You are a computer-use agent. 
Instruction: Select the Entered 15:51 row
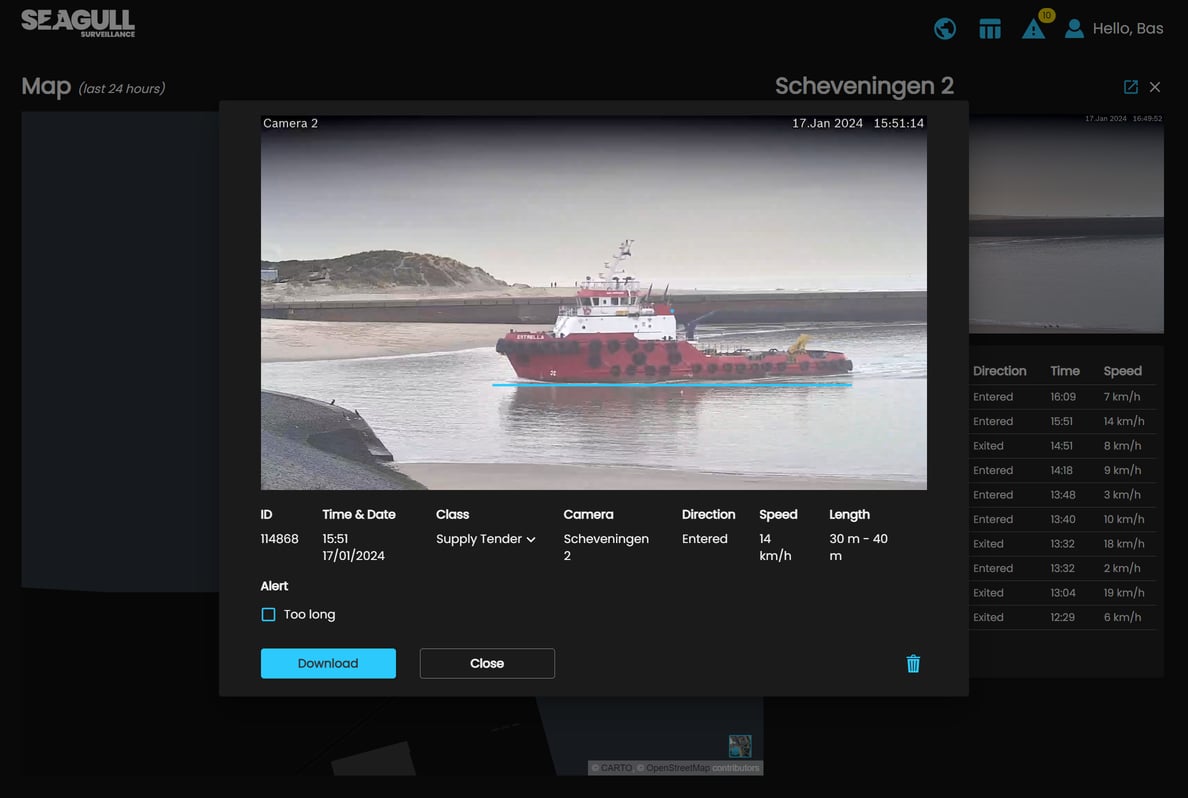pos(1063,421)
